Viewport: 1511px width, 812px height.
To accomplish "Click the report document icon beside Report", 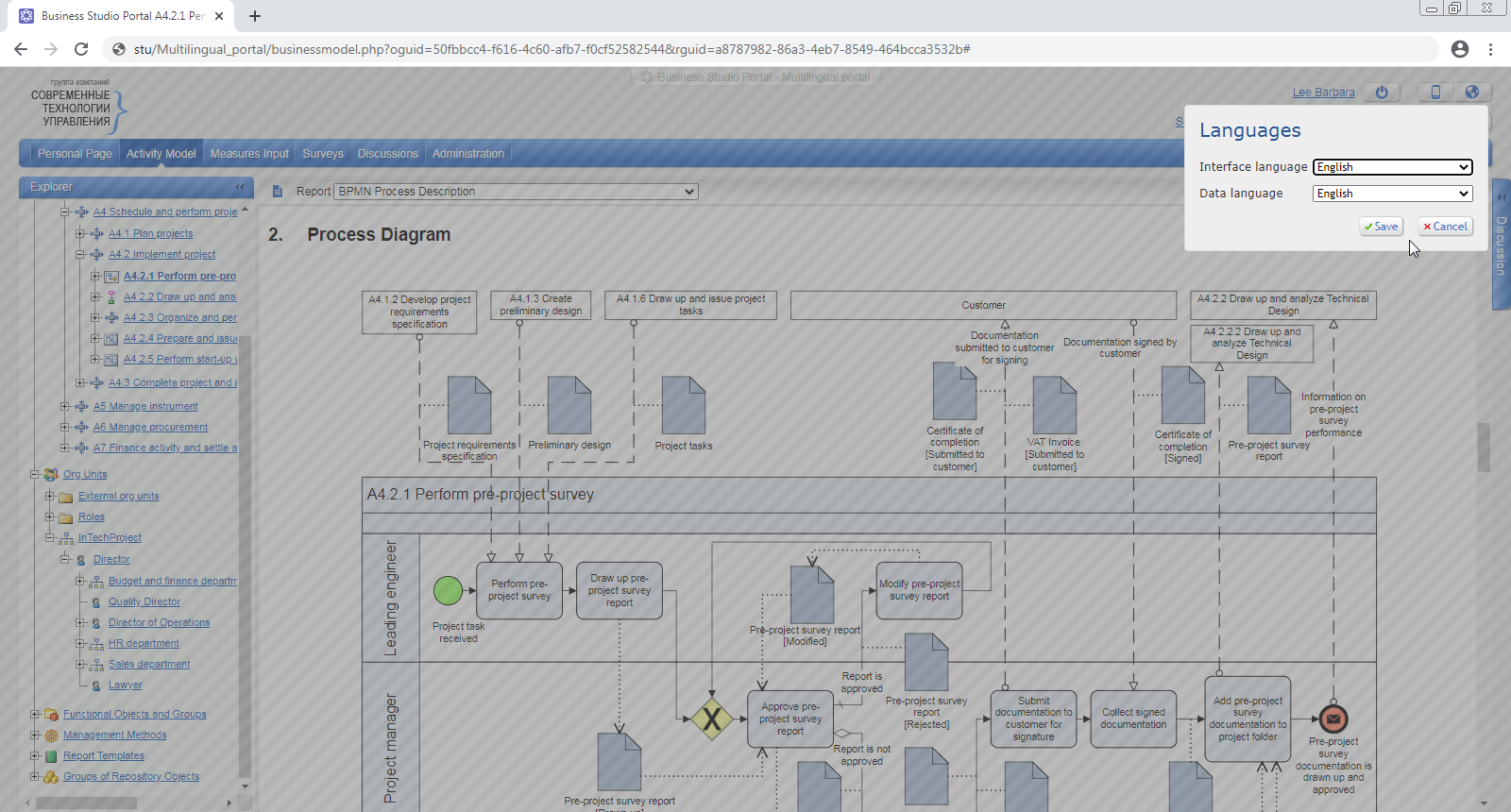I will pyautogui.click(x=278, y=192).
